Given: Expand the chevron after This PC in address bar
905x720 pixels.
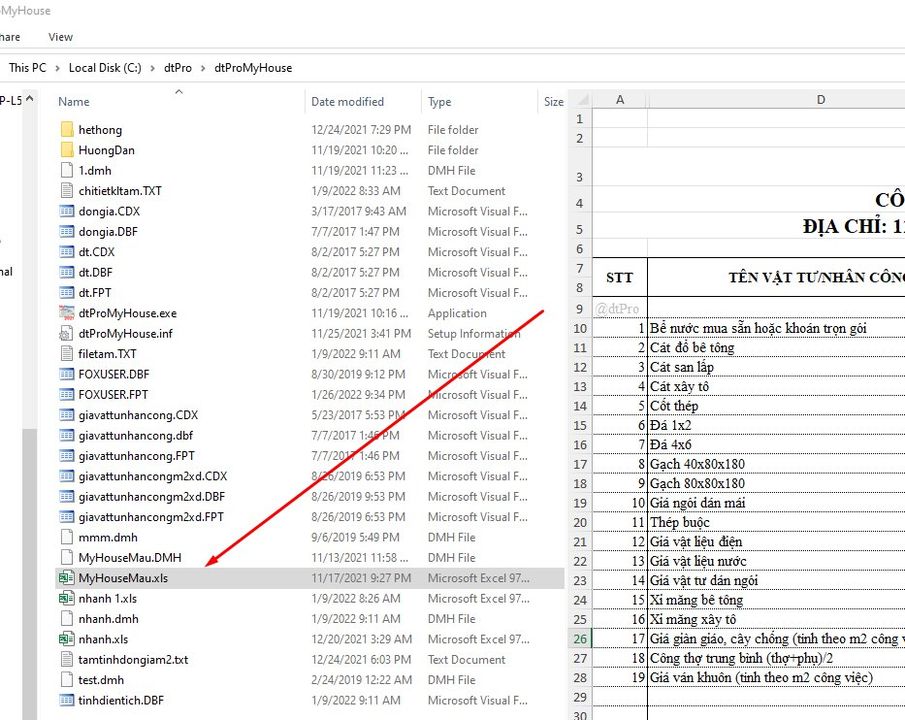Looking at the screenshot, I should [58, 68].
